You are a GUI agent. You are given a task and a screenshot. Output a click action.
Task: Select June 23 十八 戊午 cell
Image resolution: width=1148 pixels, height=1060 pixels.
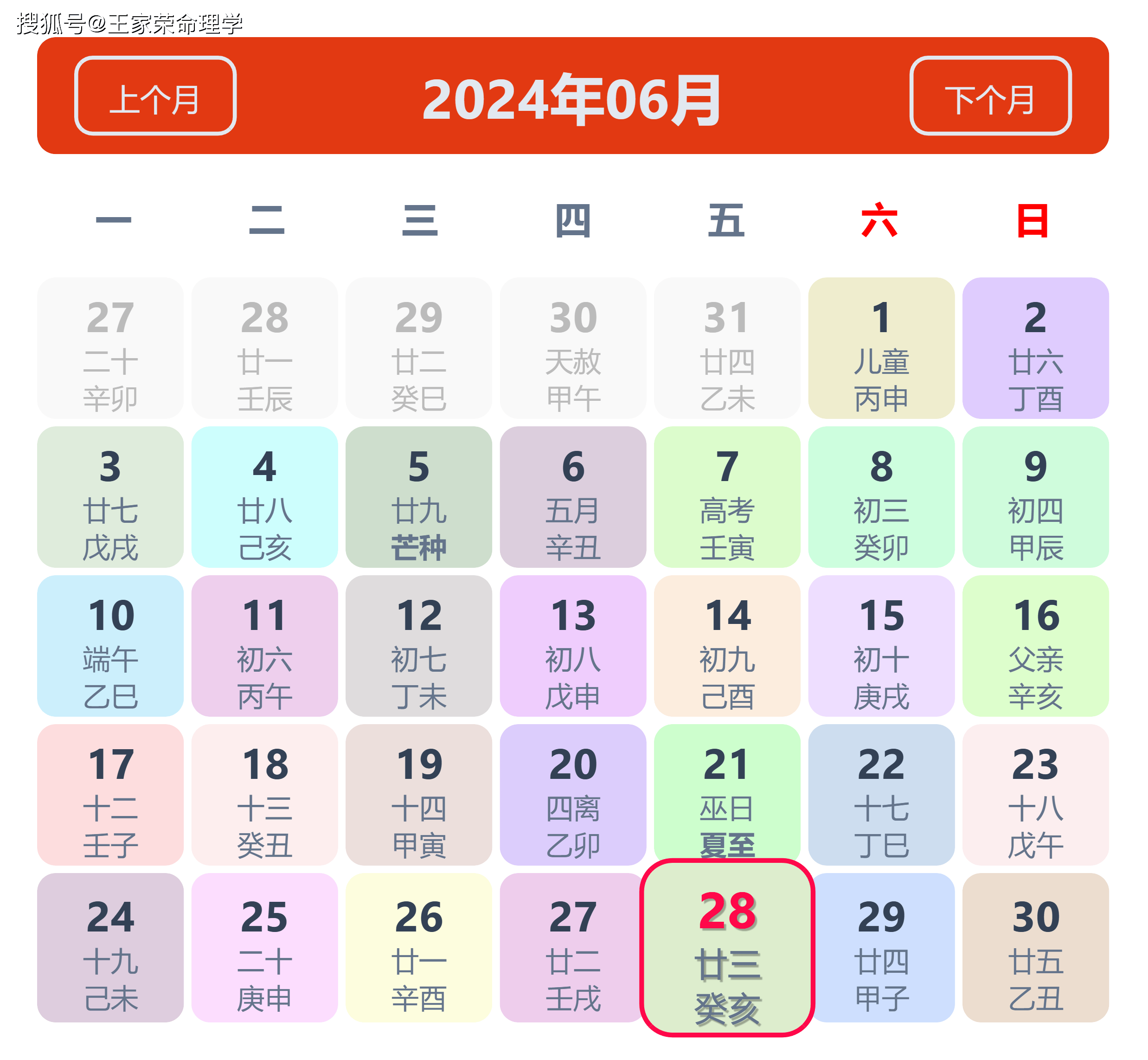[x=1036, y=795]
